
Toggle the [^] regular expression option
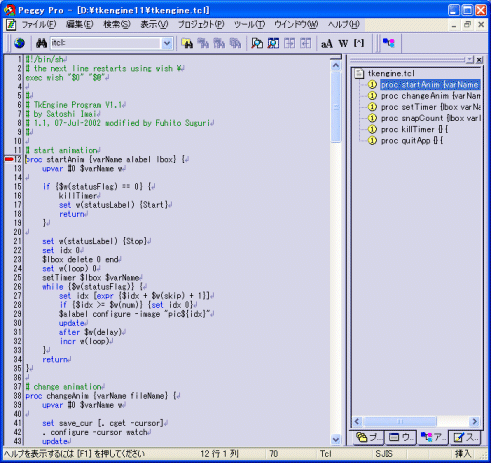[359, 43]
